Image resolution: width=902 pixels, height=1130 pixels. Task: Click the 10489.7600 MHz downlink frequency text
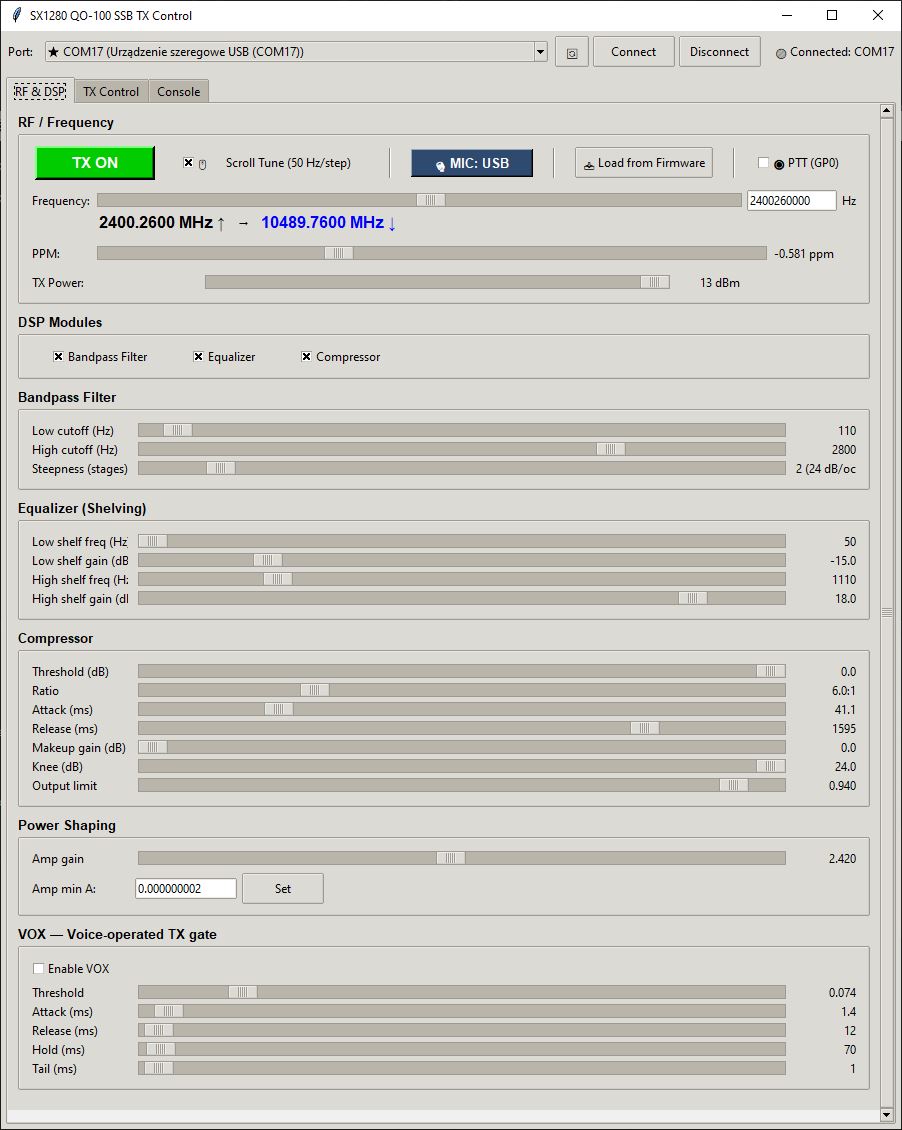pos(322,223)
